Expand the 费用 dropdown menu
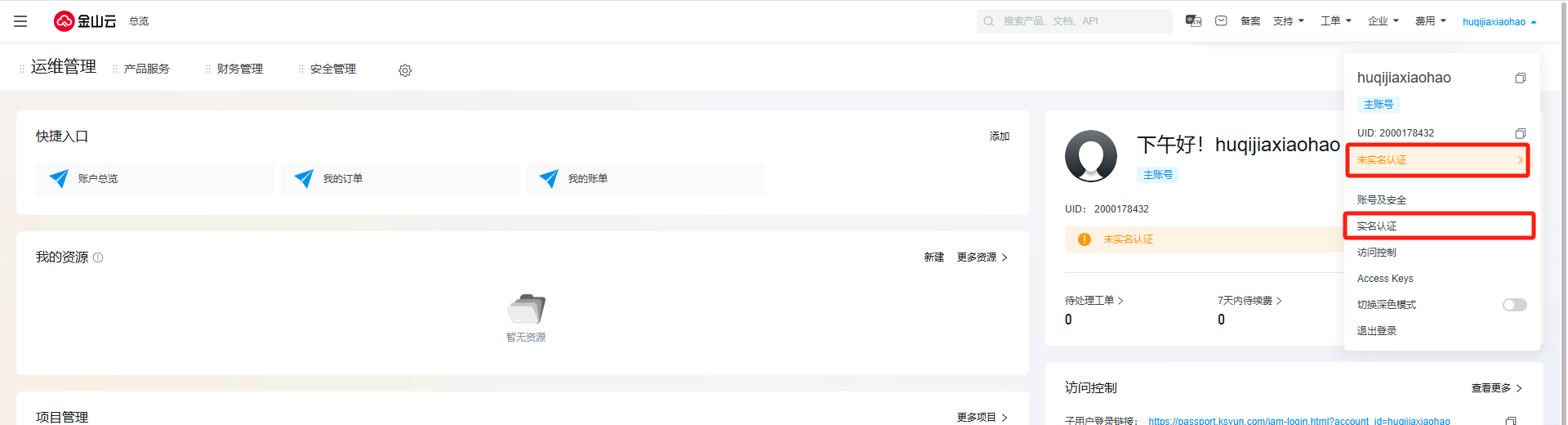 tap(1431, 21)
